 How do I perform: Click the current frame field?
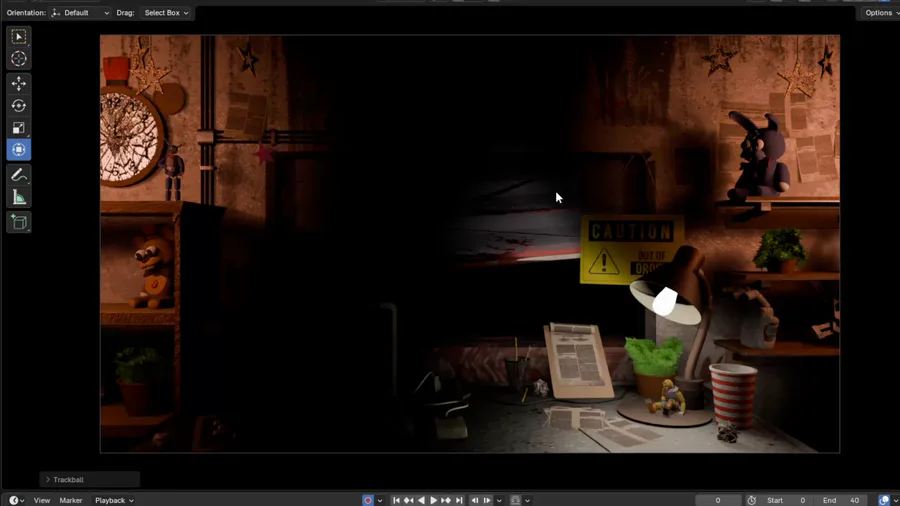coord(717,500)
